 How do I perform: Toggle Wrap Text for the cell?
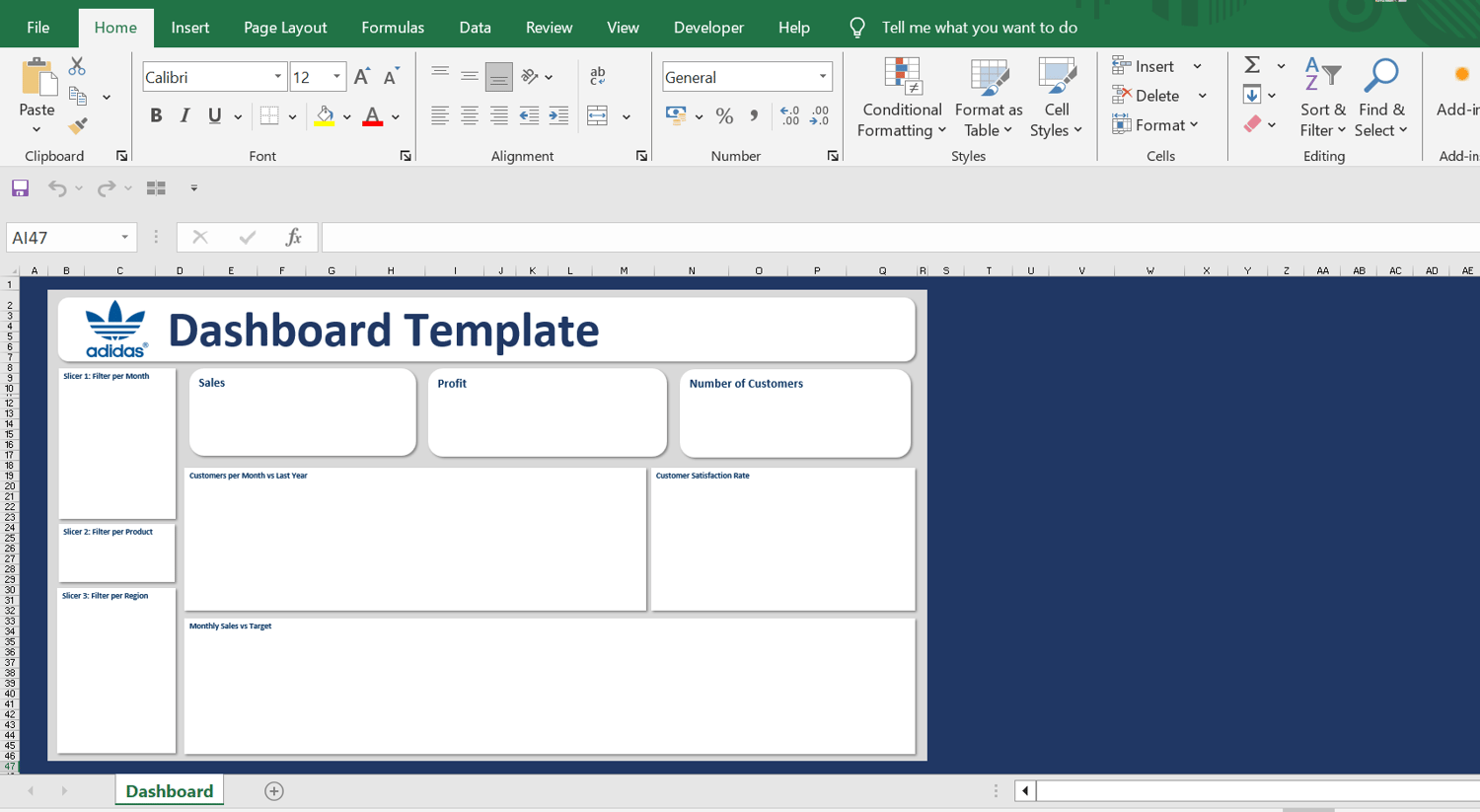[x=597, y=76]
